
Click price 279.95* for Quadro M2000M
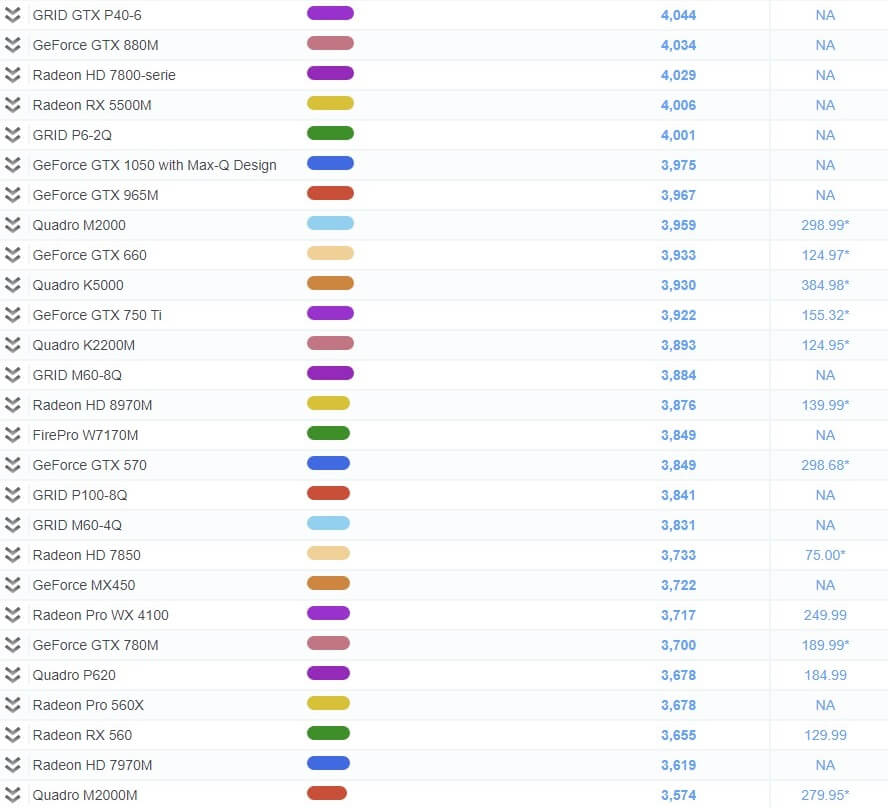click(825, 796)
